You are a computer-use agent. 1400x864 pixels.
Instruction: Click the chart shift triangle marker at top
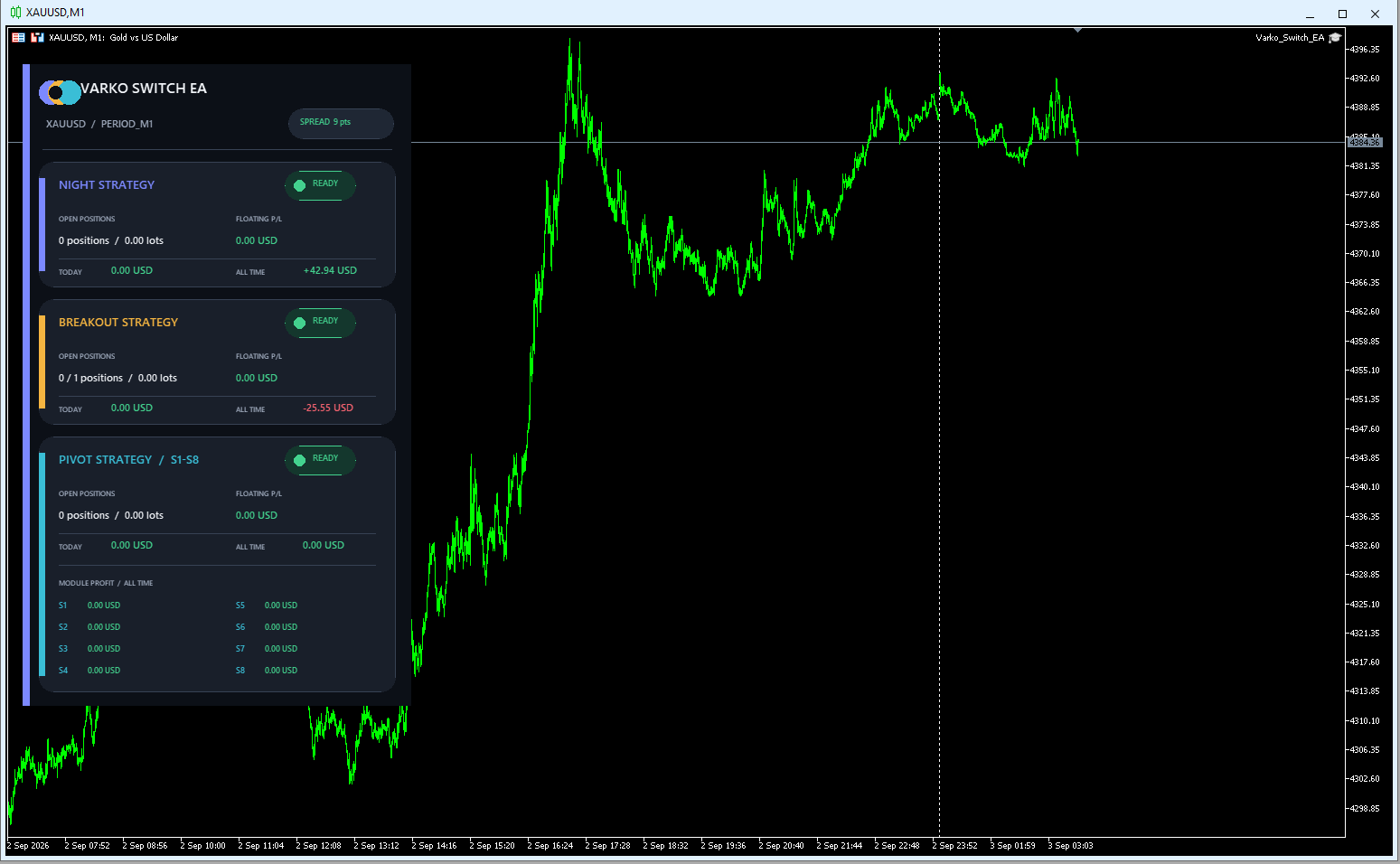[1077, 31]
